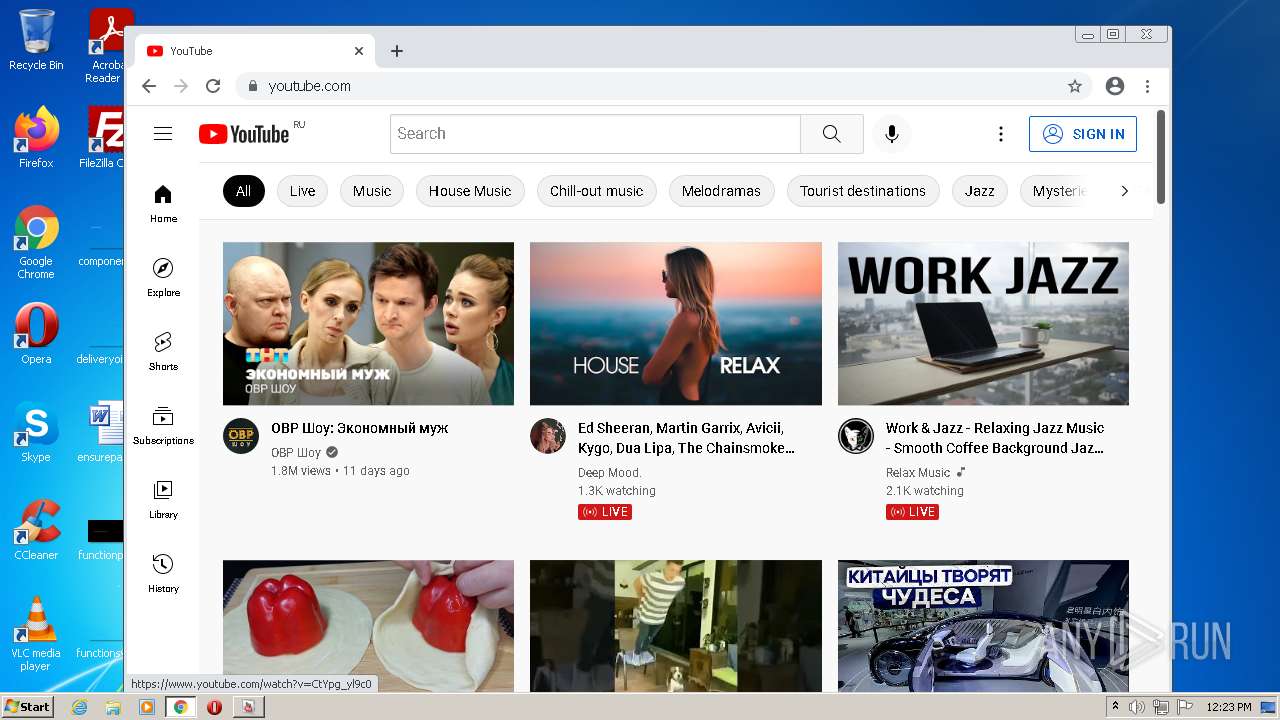Screen dimensions: 1280x720
Task: Open a new Chrome tab
Action: [397, 51]
